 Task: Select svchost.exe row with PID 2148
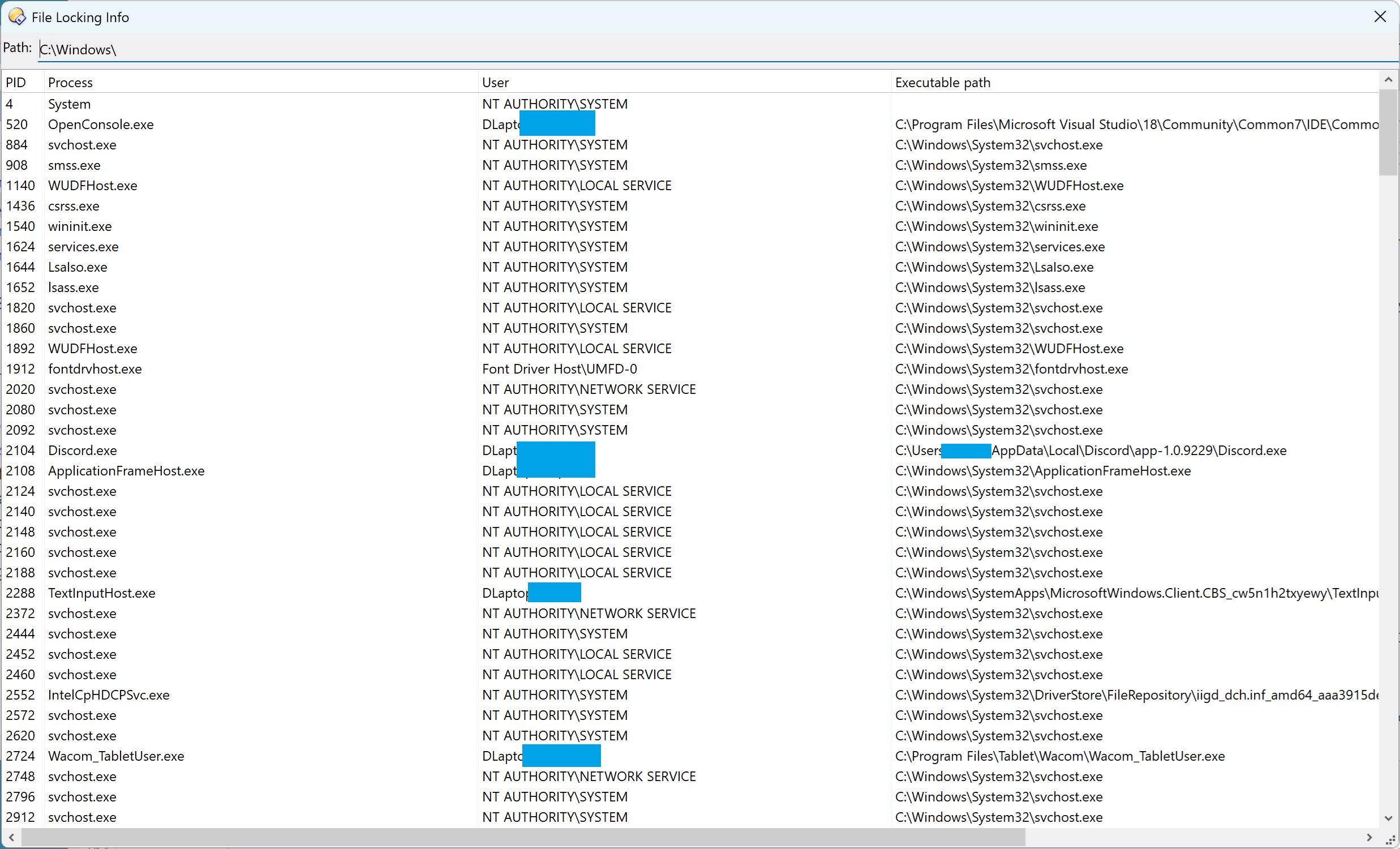coord(690,533)
